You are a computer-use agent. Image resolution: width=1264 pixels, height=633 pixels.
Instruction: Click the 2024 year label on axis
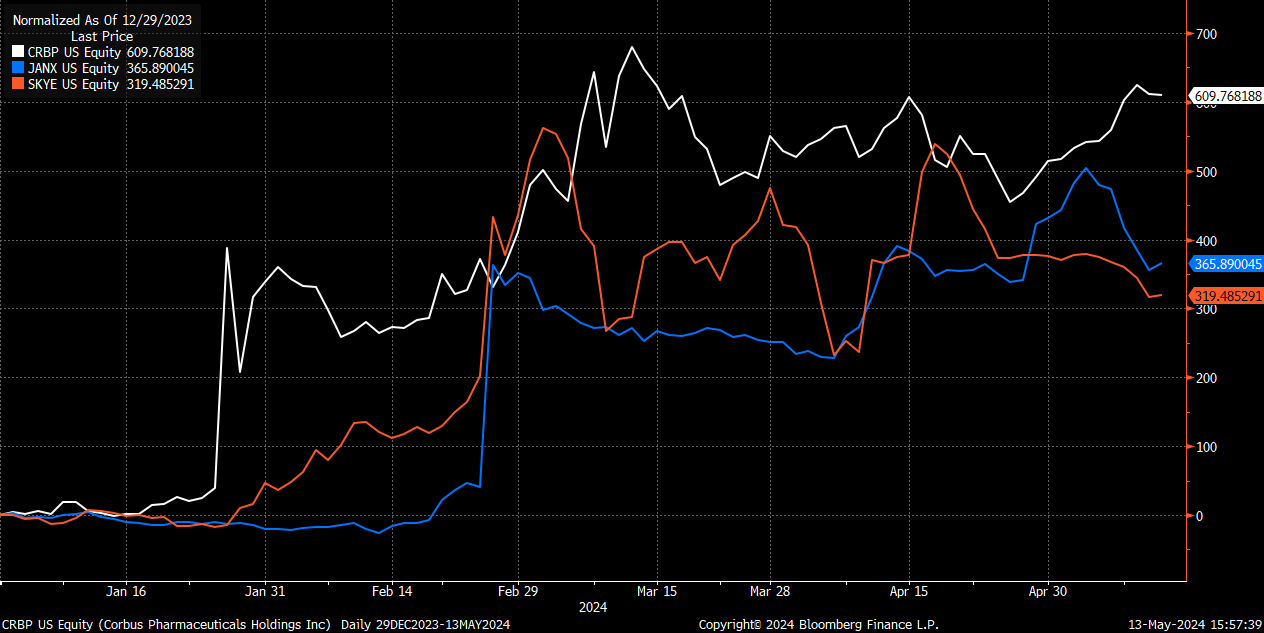(593, 607)
